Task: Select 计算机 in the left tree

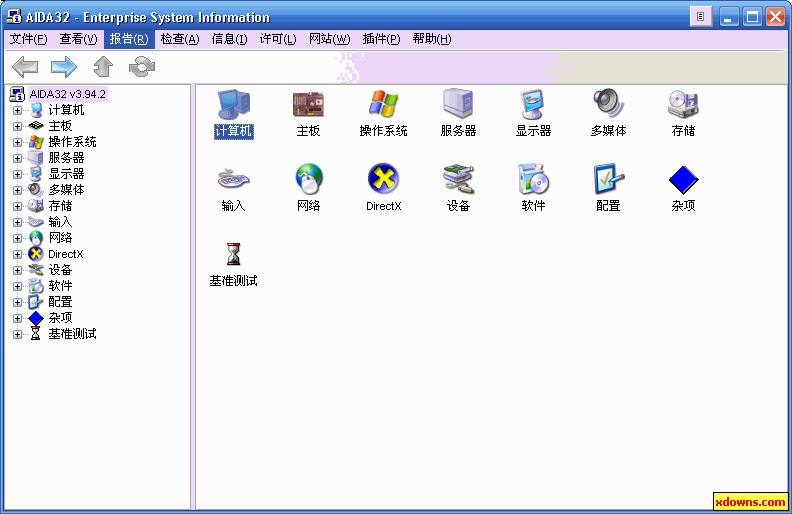Action: [66, 110]
